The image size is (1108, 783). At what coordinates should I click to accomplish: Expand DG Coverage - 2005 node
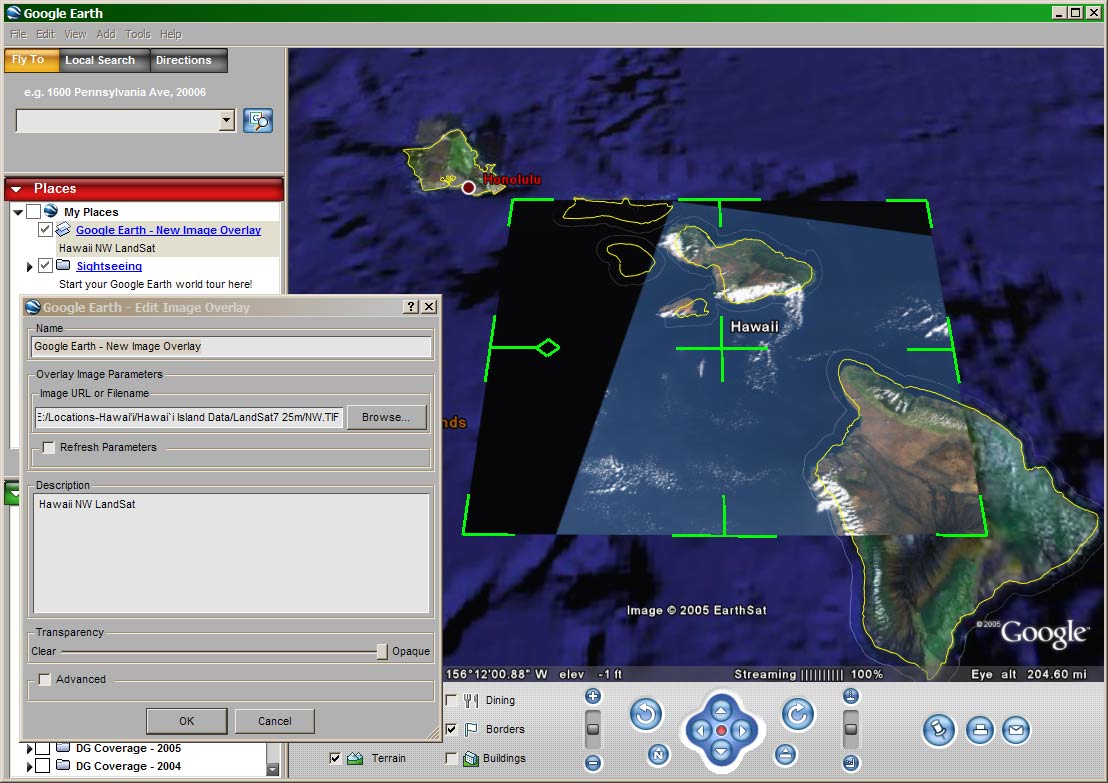(x=29, y=748)
